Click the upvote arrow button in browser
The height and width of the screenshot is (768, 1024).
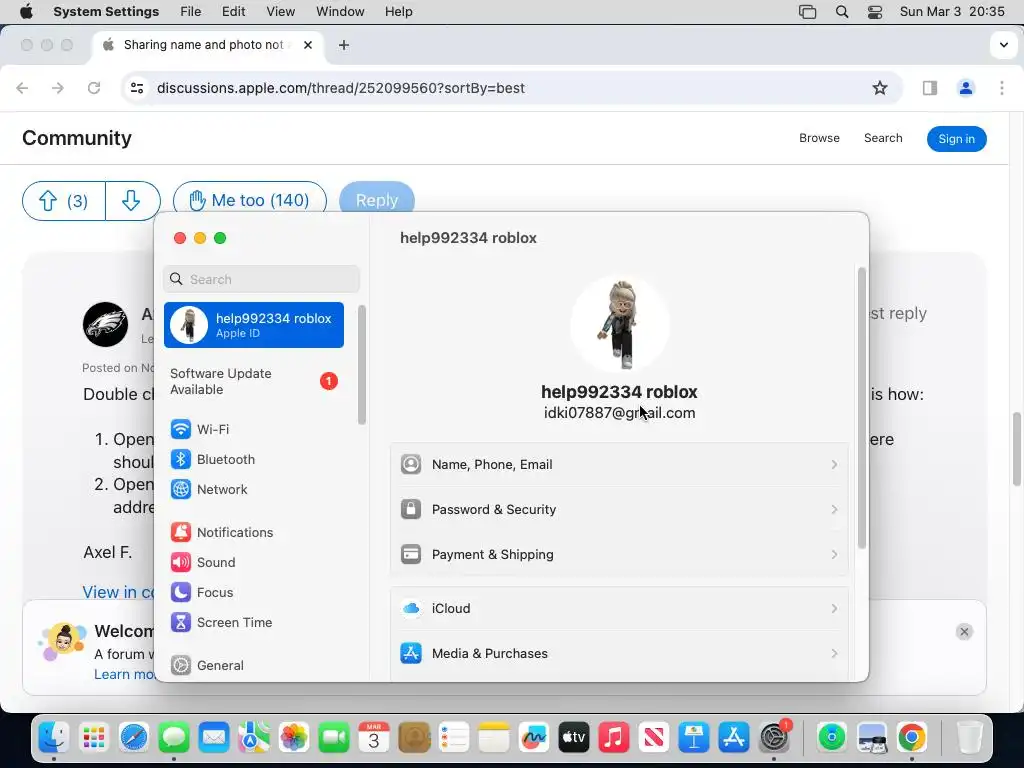[x=63, y=200]
